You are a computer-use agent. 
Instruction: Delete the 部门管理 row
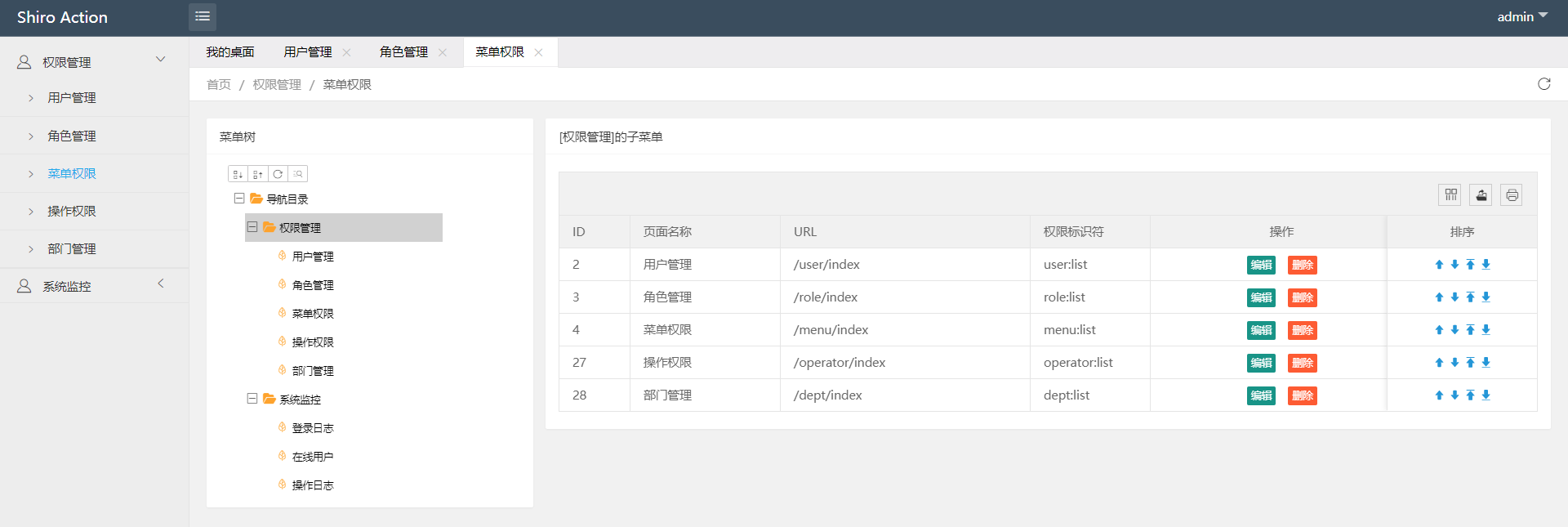[x=1303, y=395]
